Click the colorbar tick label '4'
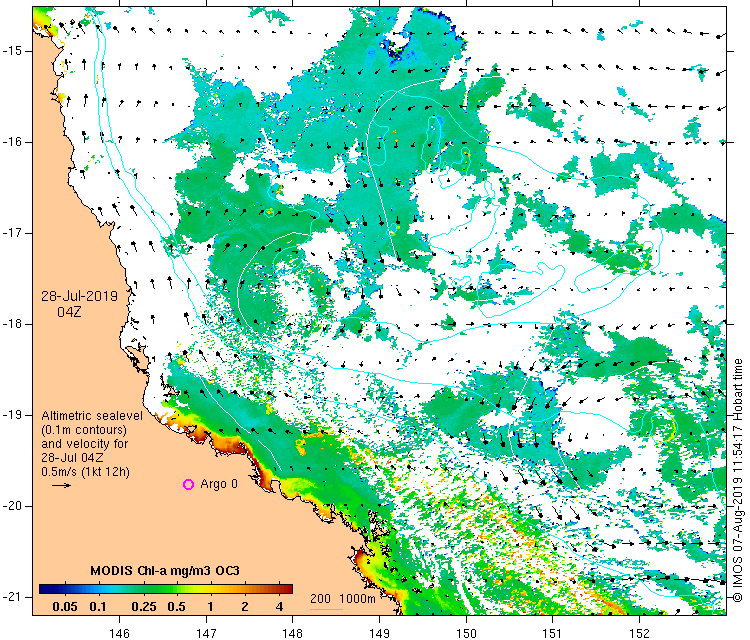The width and height of the screenshot is (750, 640). [280, 607]
